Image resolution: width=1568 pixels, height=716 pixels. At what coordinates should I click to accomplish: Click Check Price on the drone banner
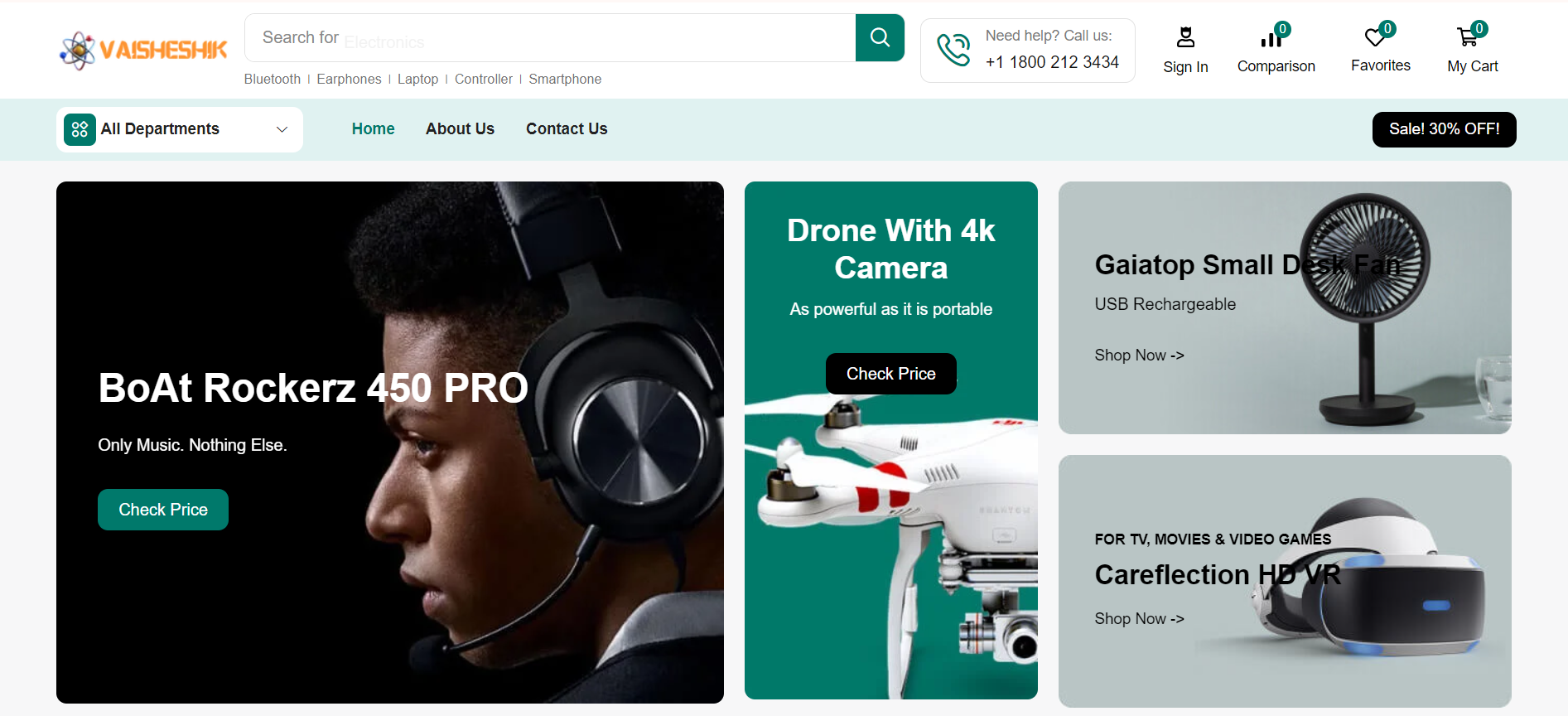[x=890, y=374]
